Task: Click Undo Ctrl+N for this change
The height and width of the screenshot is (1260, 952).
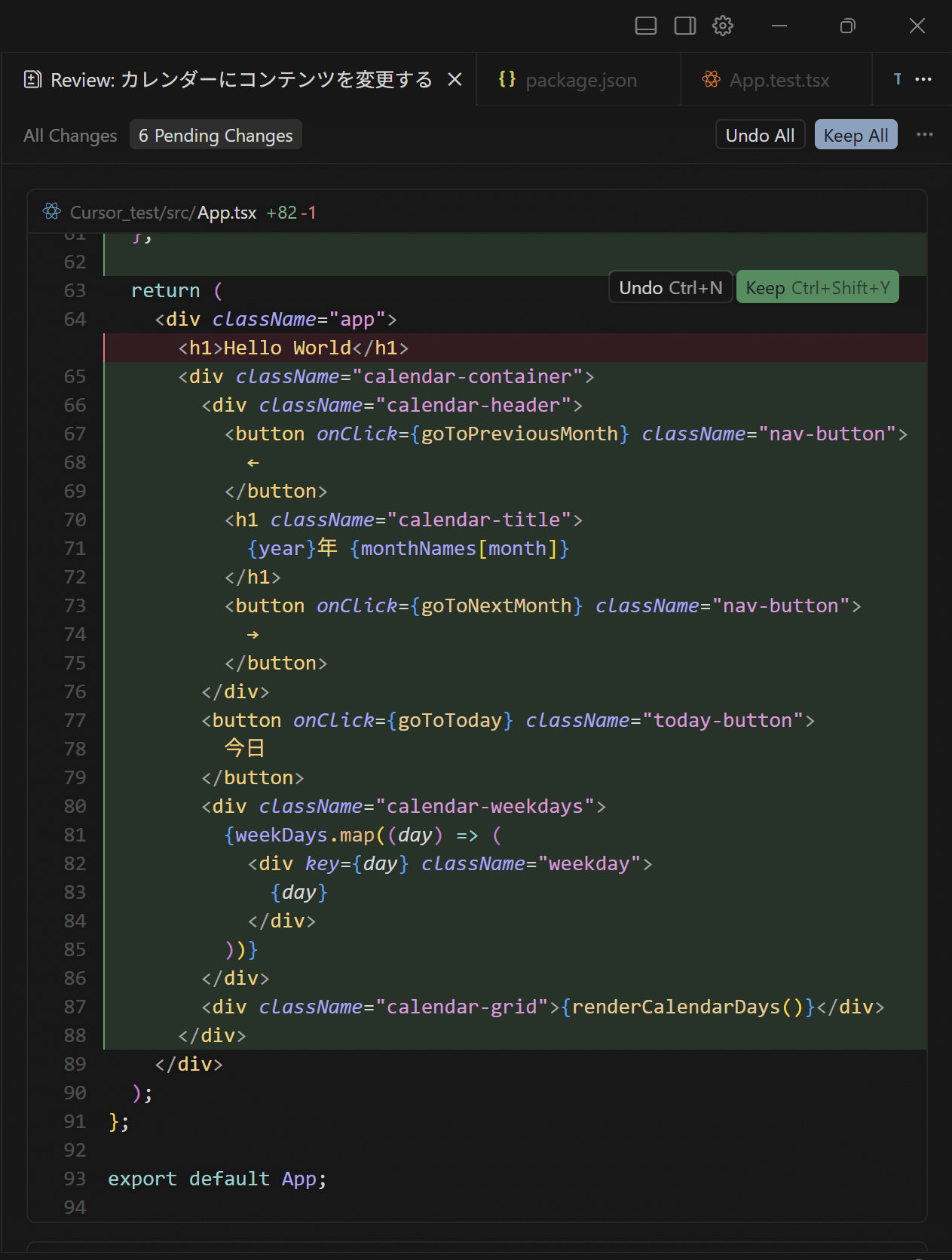Action: click(670, 288)
